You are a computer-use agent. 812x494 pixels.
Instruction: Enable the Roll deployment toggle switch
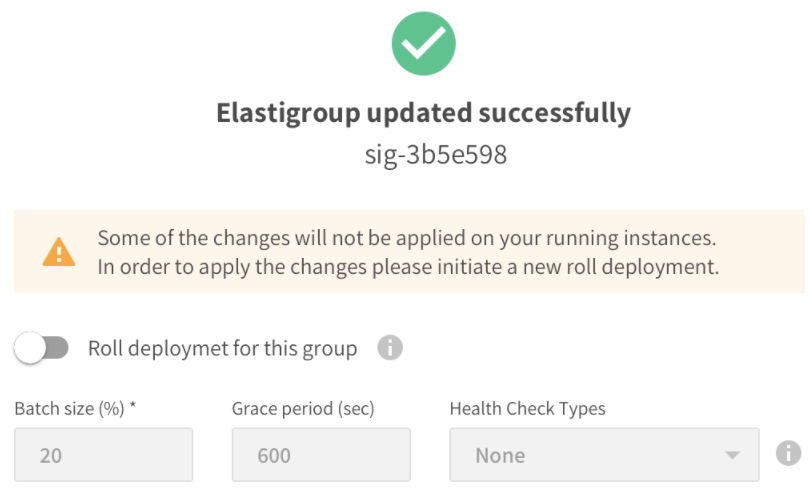[x=41, y=348]
